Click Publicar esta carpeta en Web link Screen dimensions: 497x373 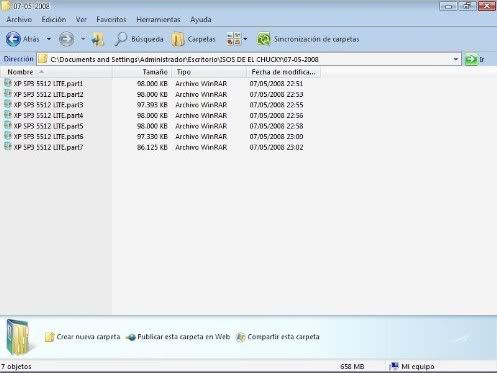[184, 337]
